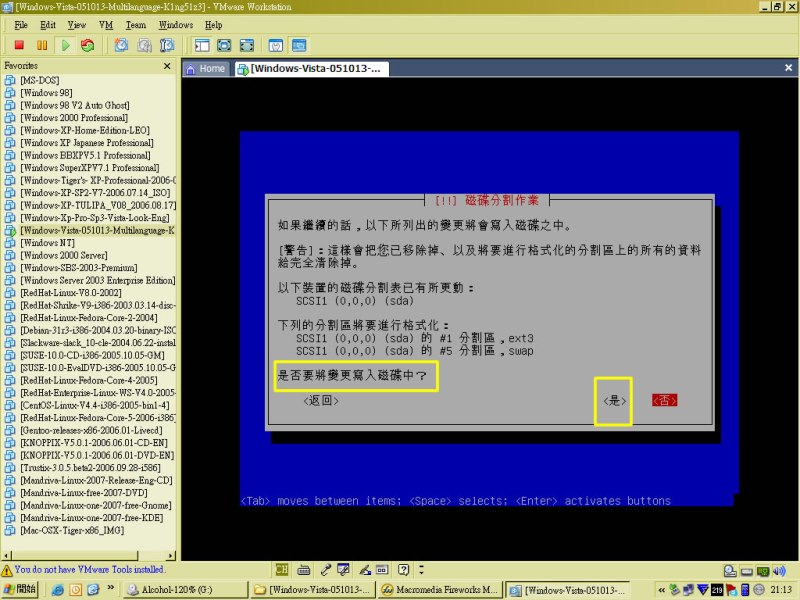
Task: Click the sound device status bar icon
Action: click(x=779, y=571)
